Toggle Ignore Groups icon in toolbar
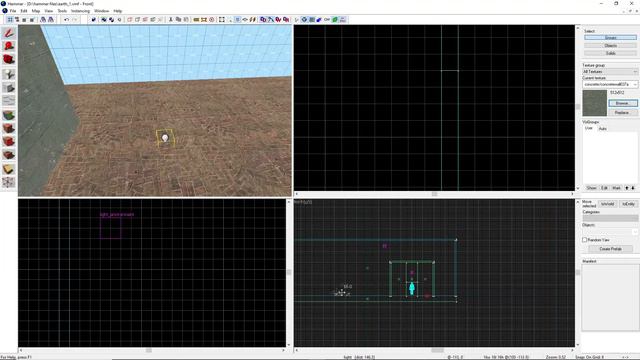Viewport: 640px width, 360px height. click(x=119, y=20)
